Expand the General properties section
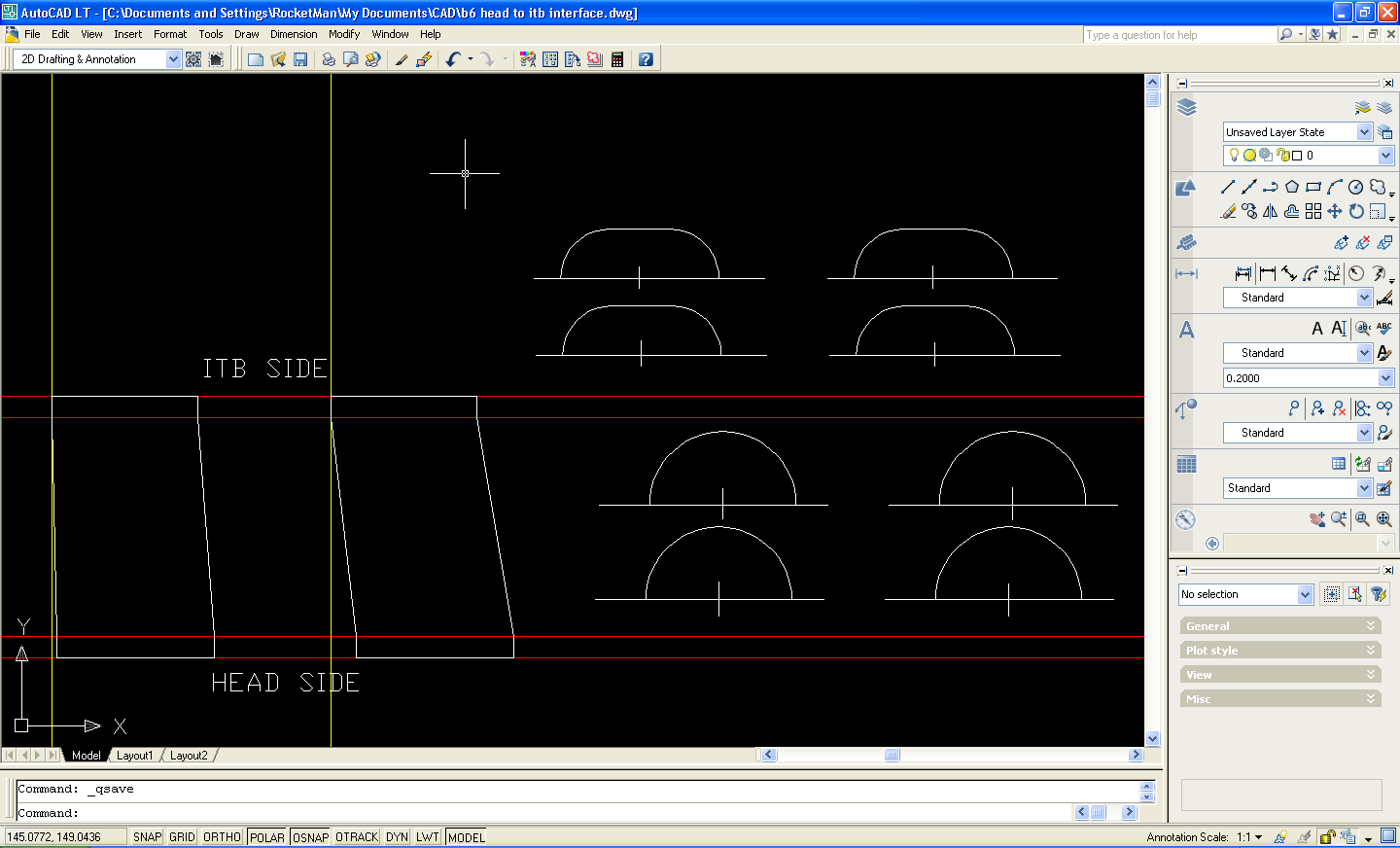 1280,626
